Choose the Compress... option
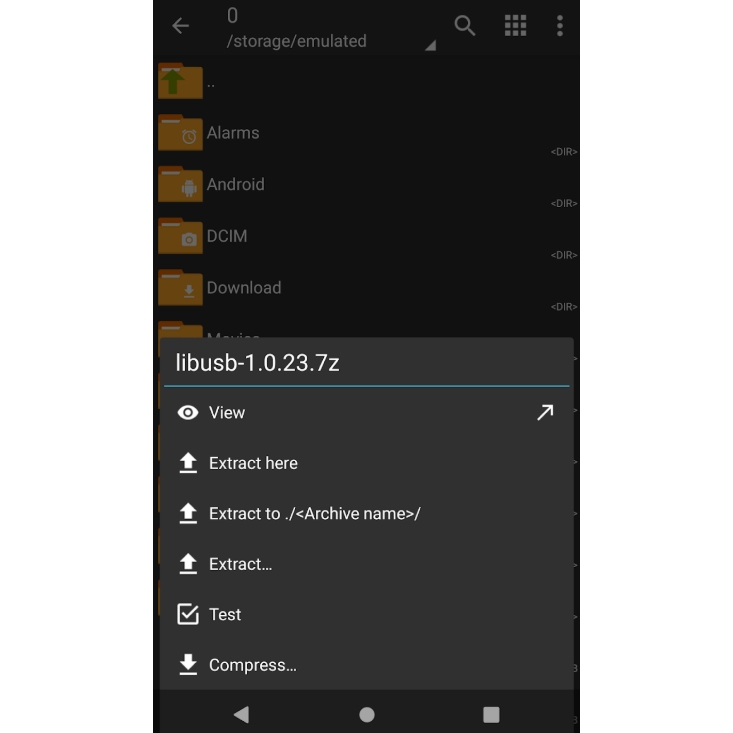This screenshot has height=733, width=733. (366, 665)
